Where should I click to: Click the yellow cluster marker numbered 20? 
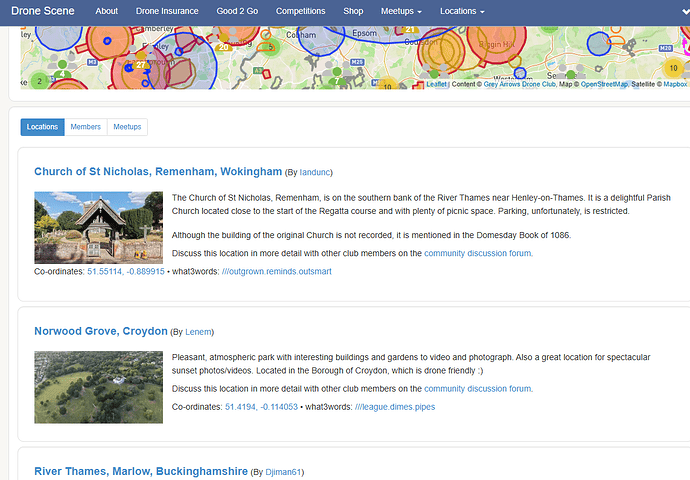[224, 47]
